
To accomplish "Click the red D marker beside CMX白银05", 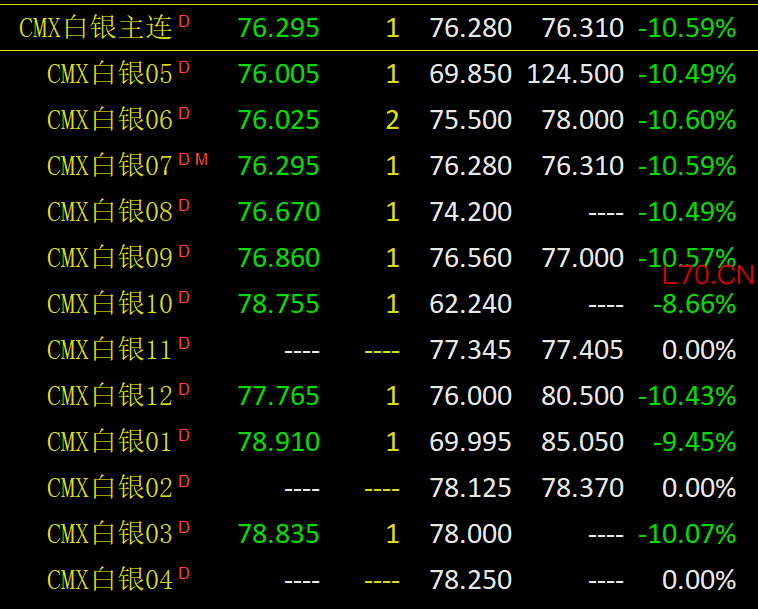I will tap(184, 67).
